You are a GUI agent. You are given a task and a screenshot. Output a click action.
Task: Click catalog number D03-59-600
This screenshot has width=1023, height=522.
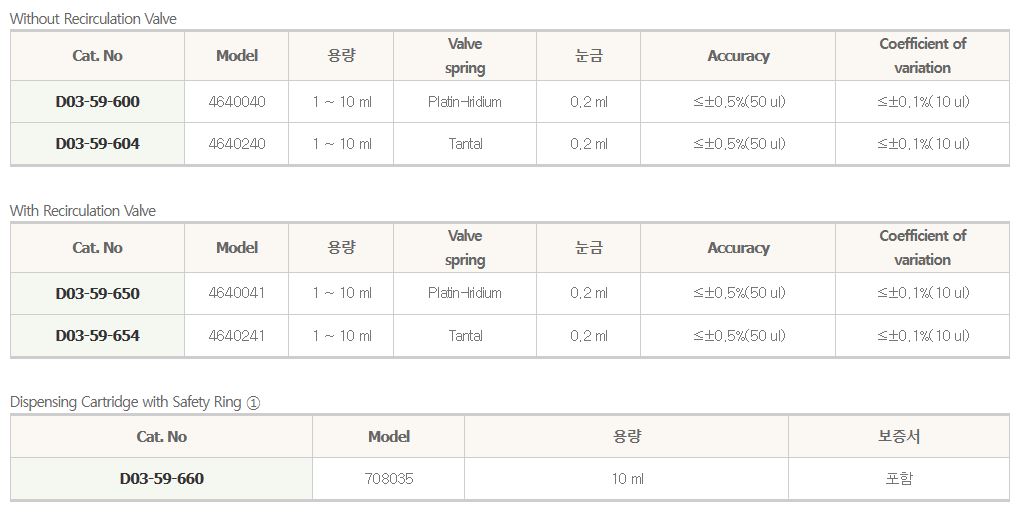[x=98, y=102]
